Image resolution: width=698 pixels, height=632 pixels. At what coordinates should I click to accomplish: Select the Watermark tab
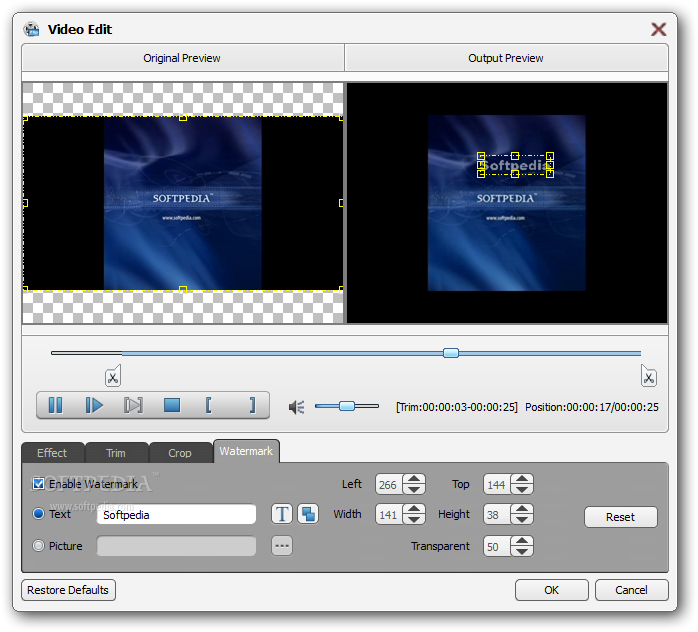pyautogui.click(x=246, y=451)
